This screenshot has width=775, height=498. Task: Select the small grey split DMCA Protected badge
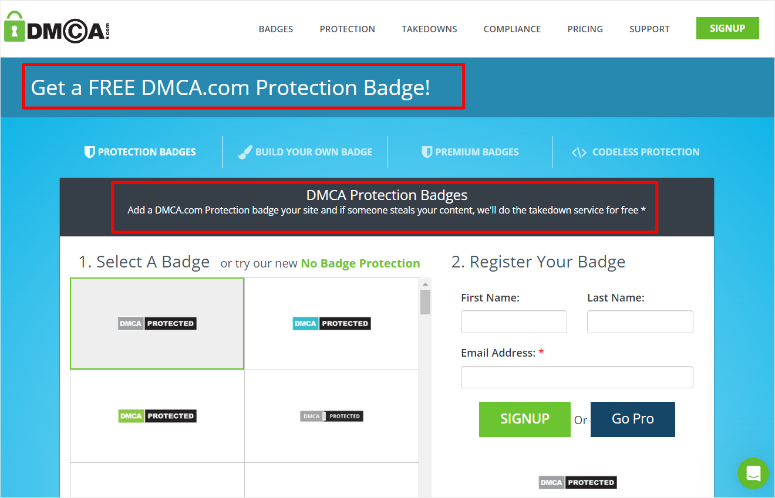332,416
